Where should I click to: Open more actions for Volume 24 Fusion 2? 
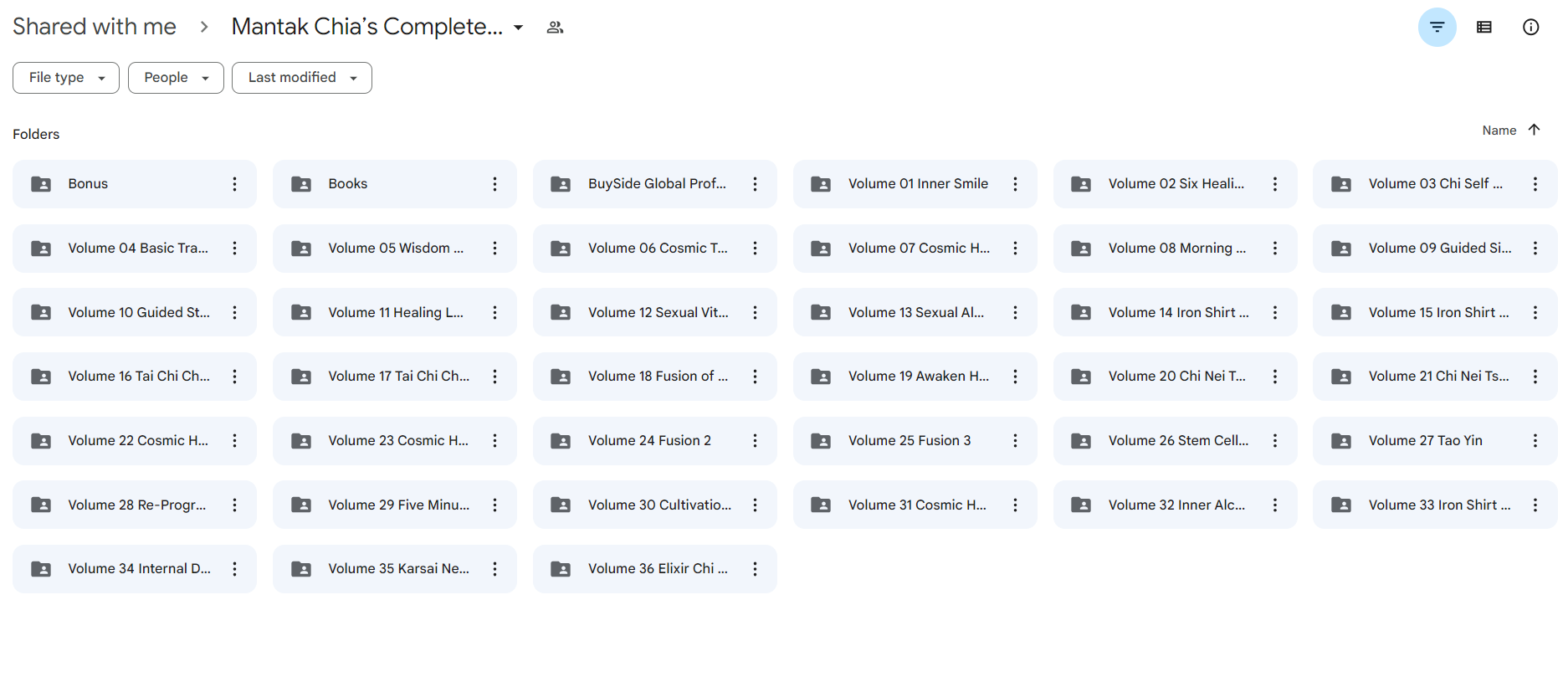[756, 441]
